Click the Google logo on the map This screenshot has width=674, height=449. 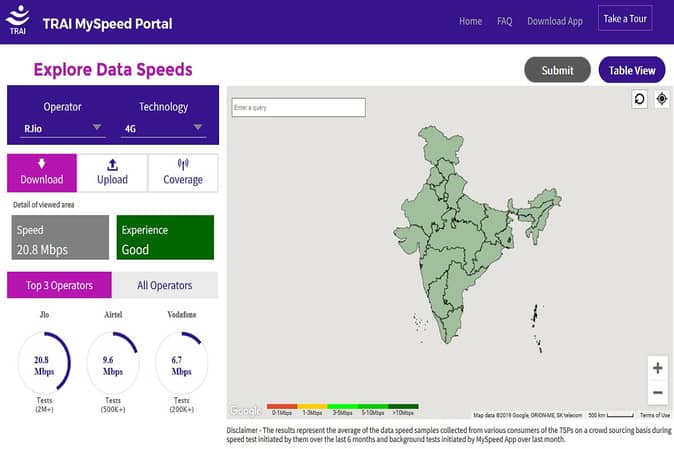coord(246,410)
